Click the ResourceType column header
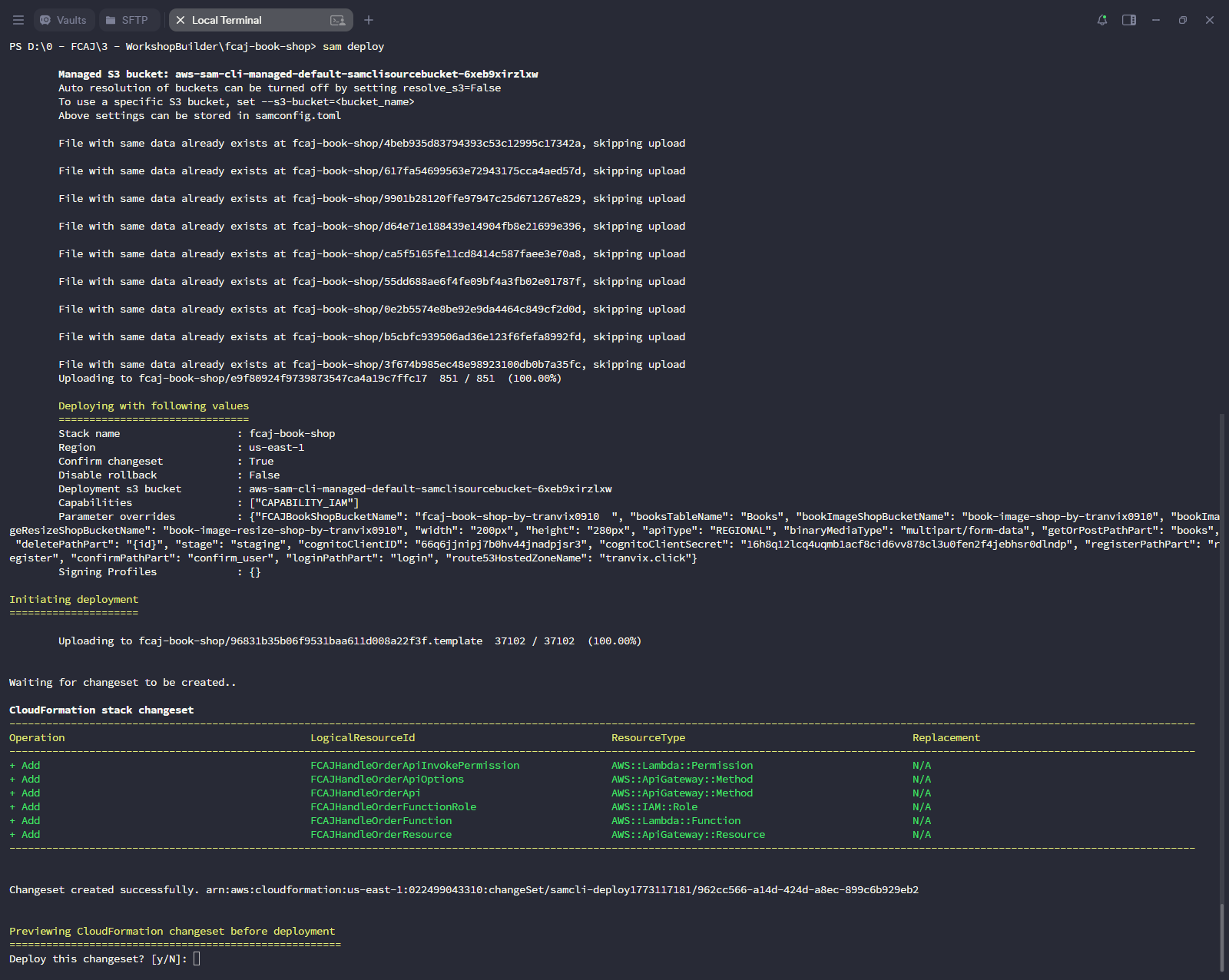Viewport: 1229px width, 980px height. pos(648,737)
